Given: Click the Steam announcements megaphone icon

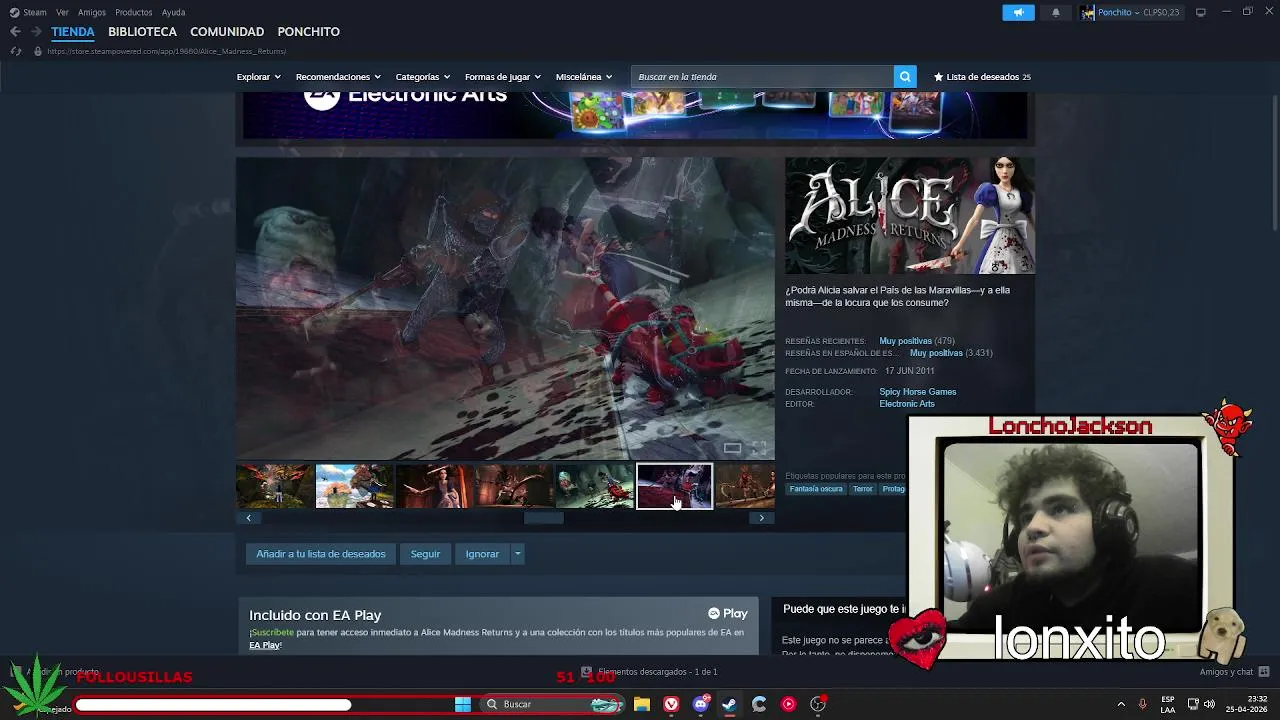Looking at the screenshot, I should coord(1018,12).
